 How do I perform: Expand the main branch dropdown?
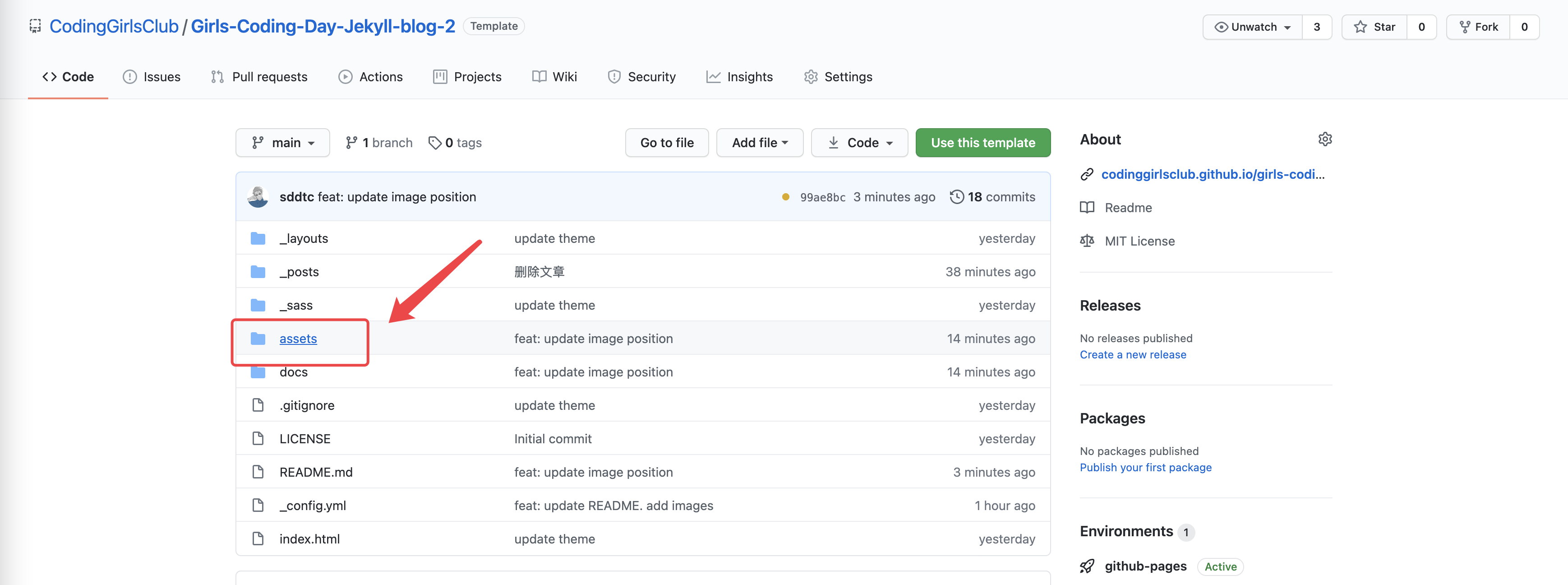pyautogui.click(x=282, y=143)
